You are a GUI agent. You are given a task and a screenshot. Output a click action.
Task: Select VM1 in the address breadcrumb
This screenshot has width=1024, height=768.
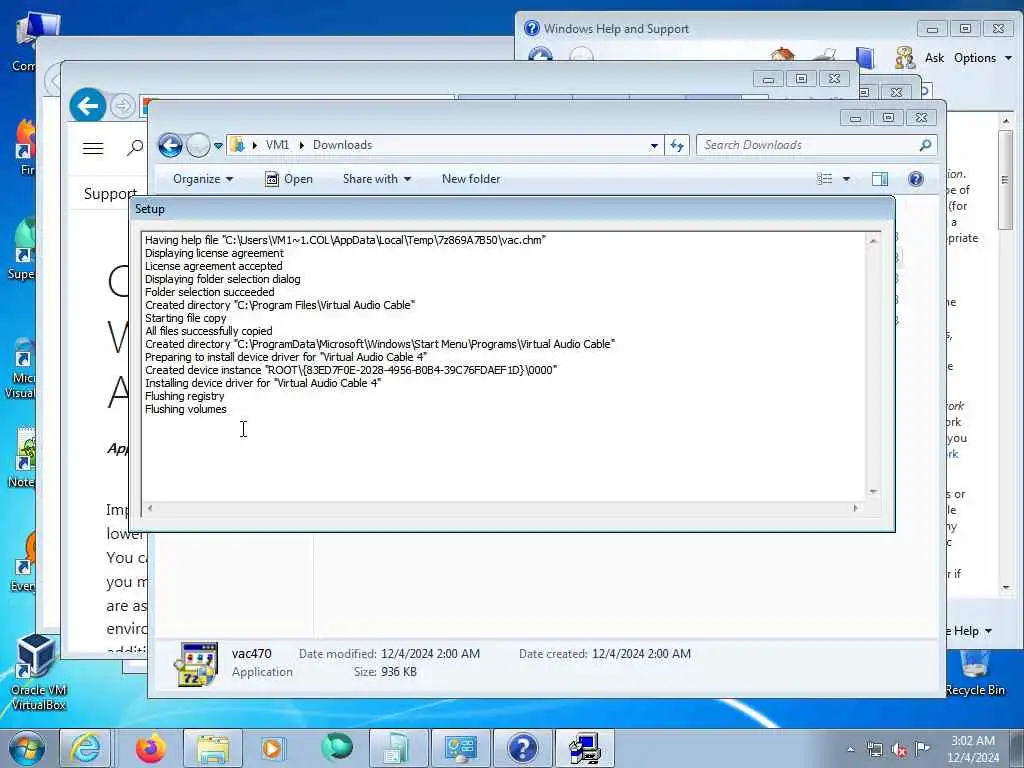[277, 145]
